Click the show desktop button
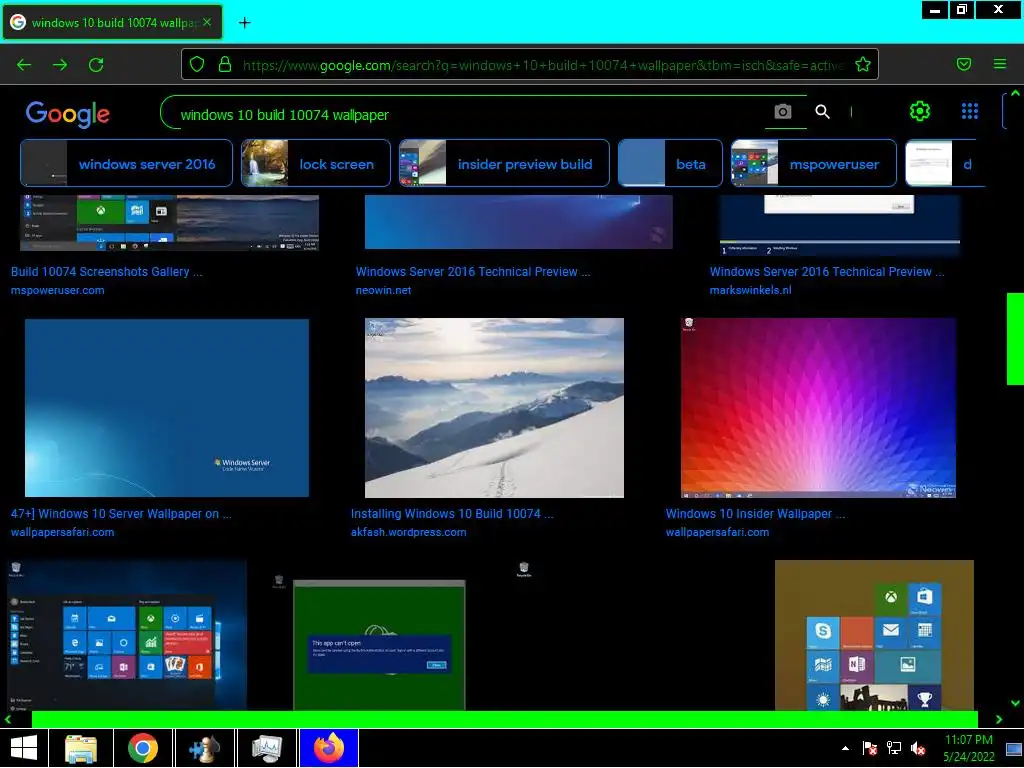 pyautogui.click(x=1014, y=748)
